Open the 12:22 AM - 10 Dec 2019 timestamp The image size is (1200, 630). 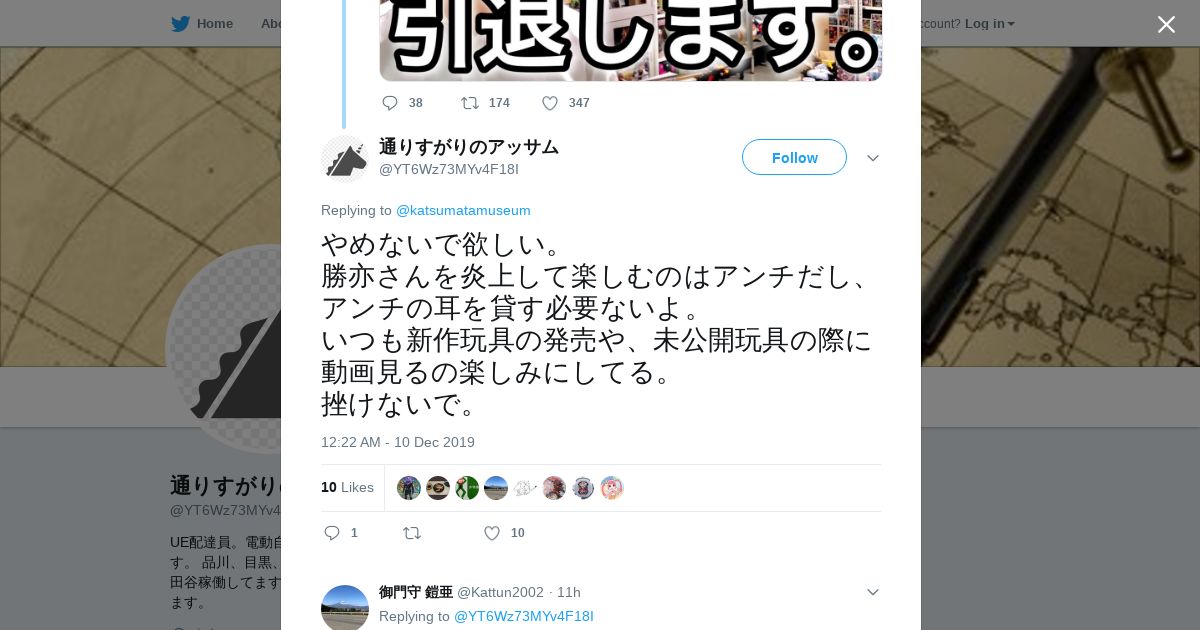click(398, 442)
